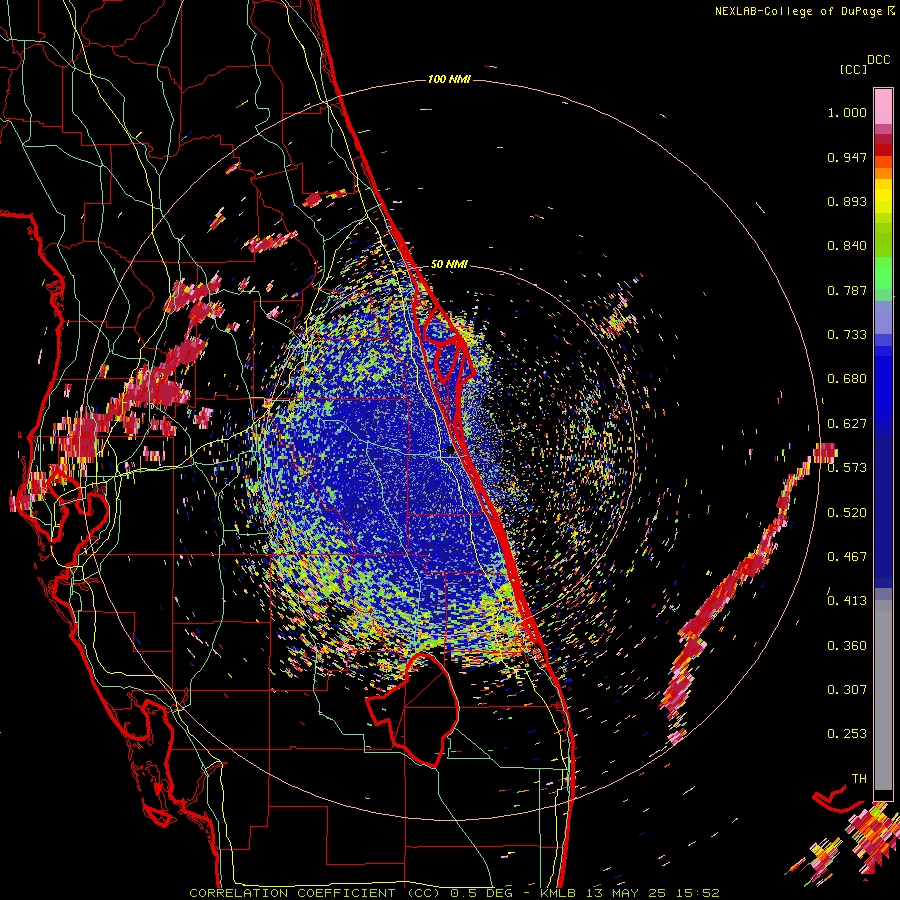Click the DCC legend header label
The image size is (900, 900).
click(x=878, y=60)
